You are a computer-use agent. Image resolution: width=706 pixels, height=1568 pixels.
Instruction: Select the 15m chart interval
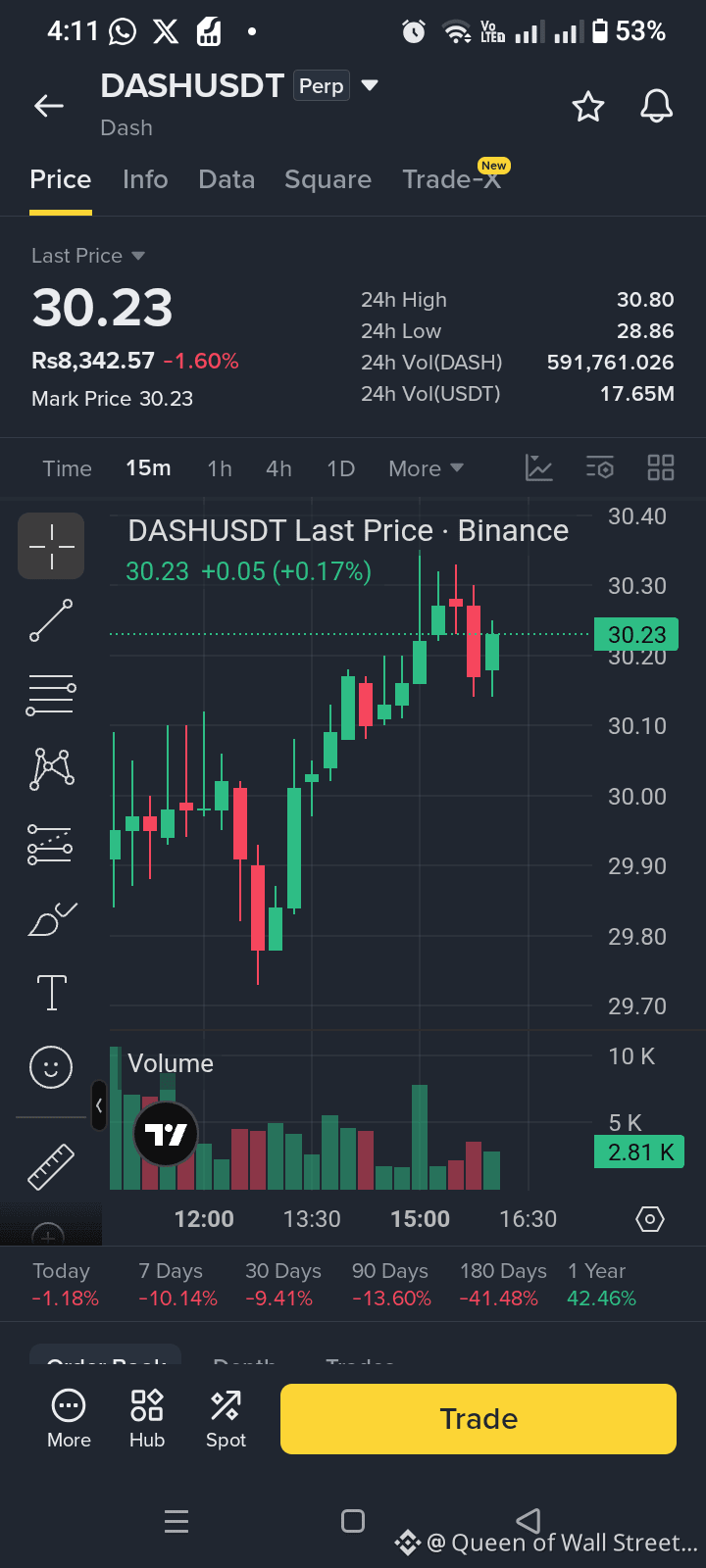148,468
